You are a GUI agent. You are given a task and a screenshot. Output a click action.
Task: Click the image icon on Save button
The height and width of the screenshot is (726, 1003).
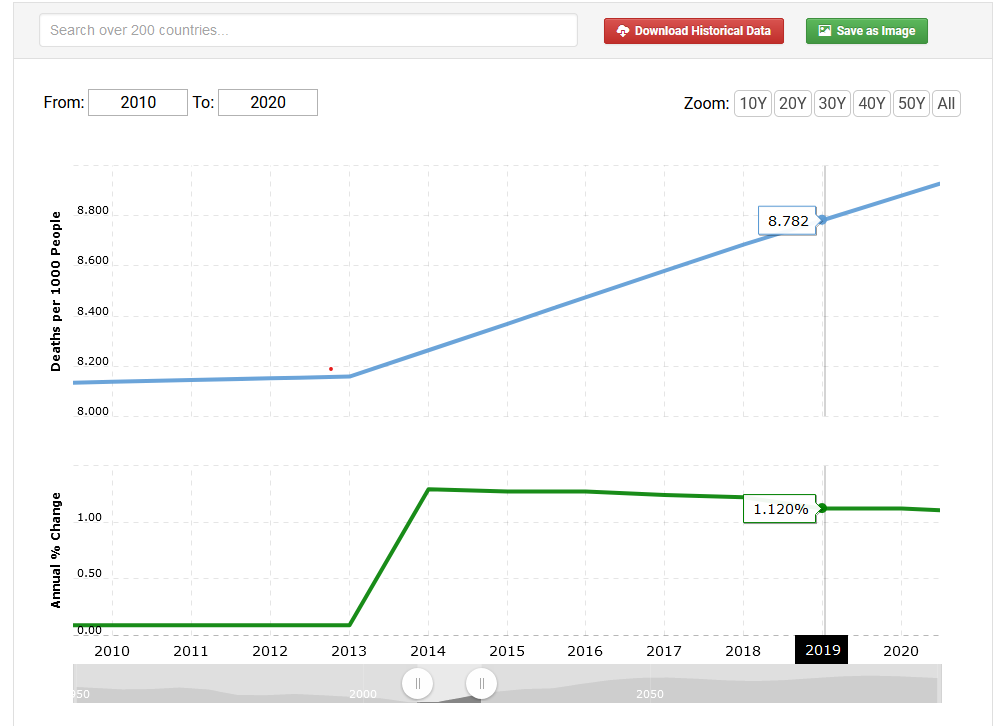coord(824,31)
